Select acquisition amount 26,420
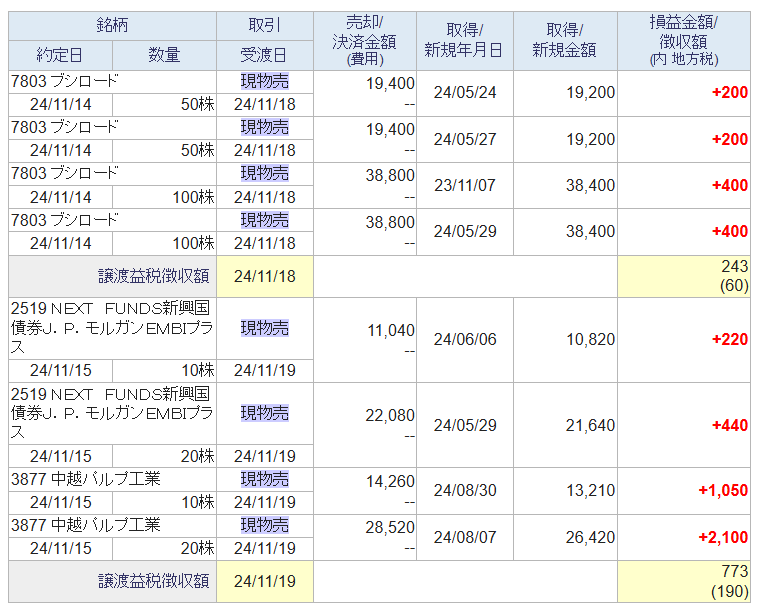 tap(590, 537)
